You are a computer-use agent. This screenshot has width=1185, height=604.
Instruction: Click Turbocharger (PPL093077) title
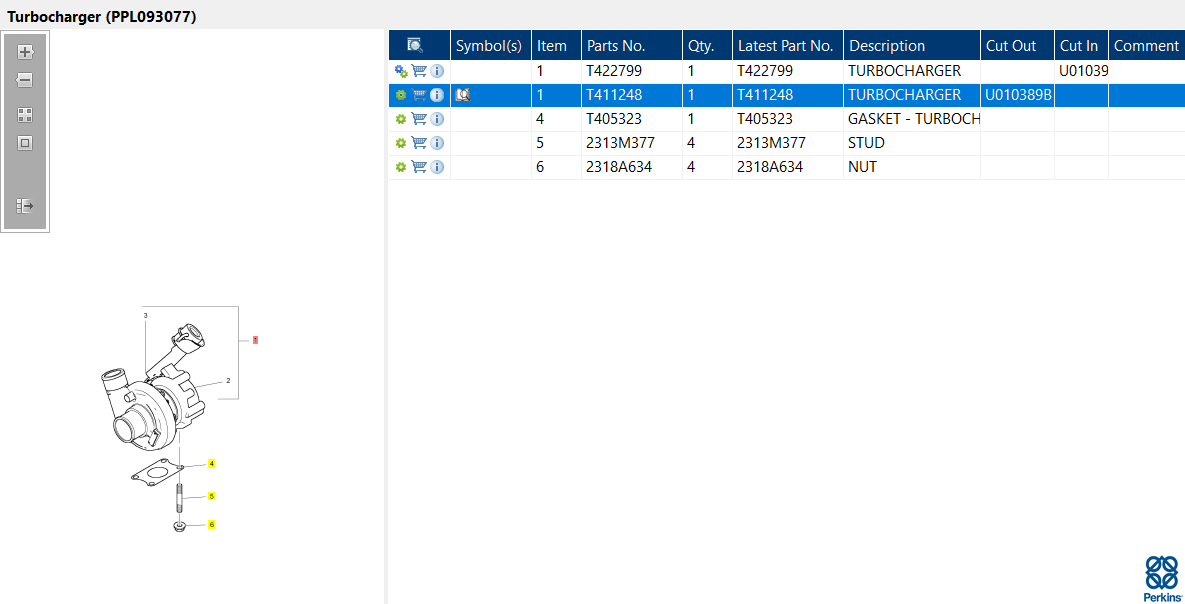(101, 17)
